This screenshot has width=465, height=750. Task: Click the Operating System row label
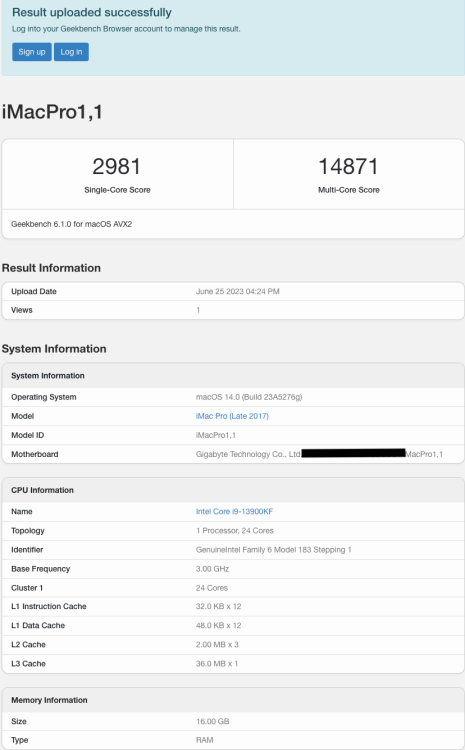click(x=44, y=397)
